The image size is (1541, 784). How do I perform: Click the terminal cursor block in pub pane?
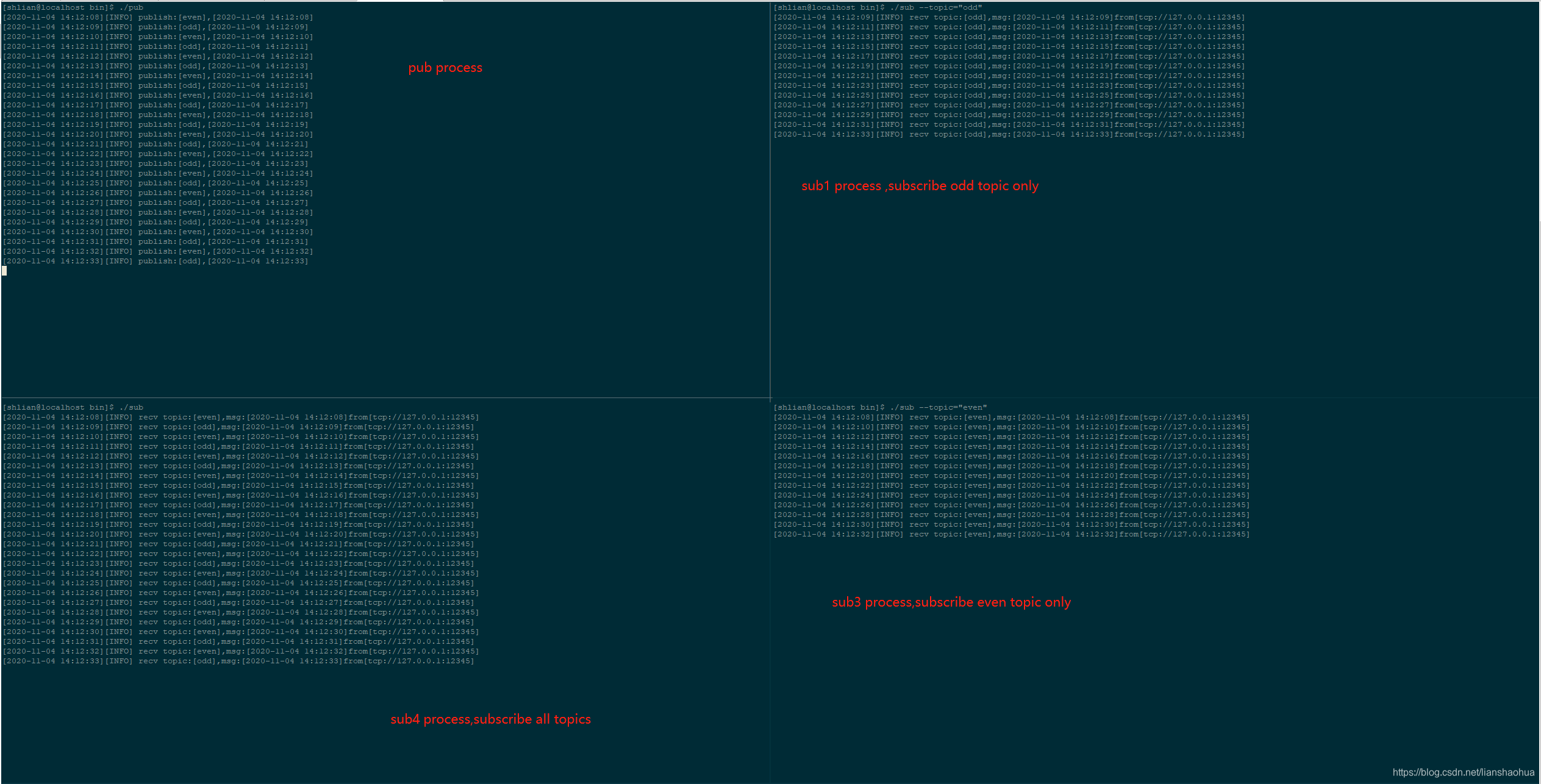5,271
